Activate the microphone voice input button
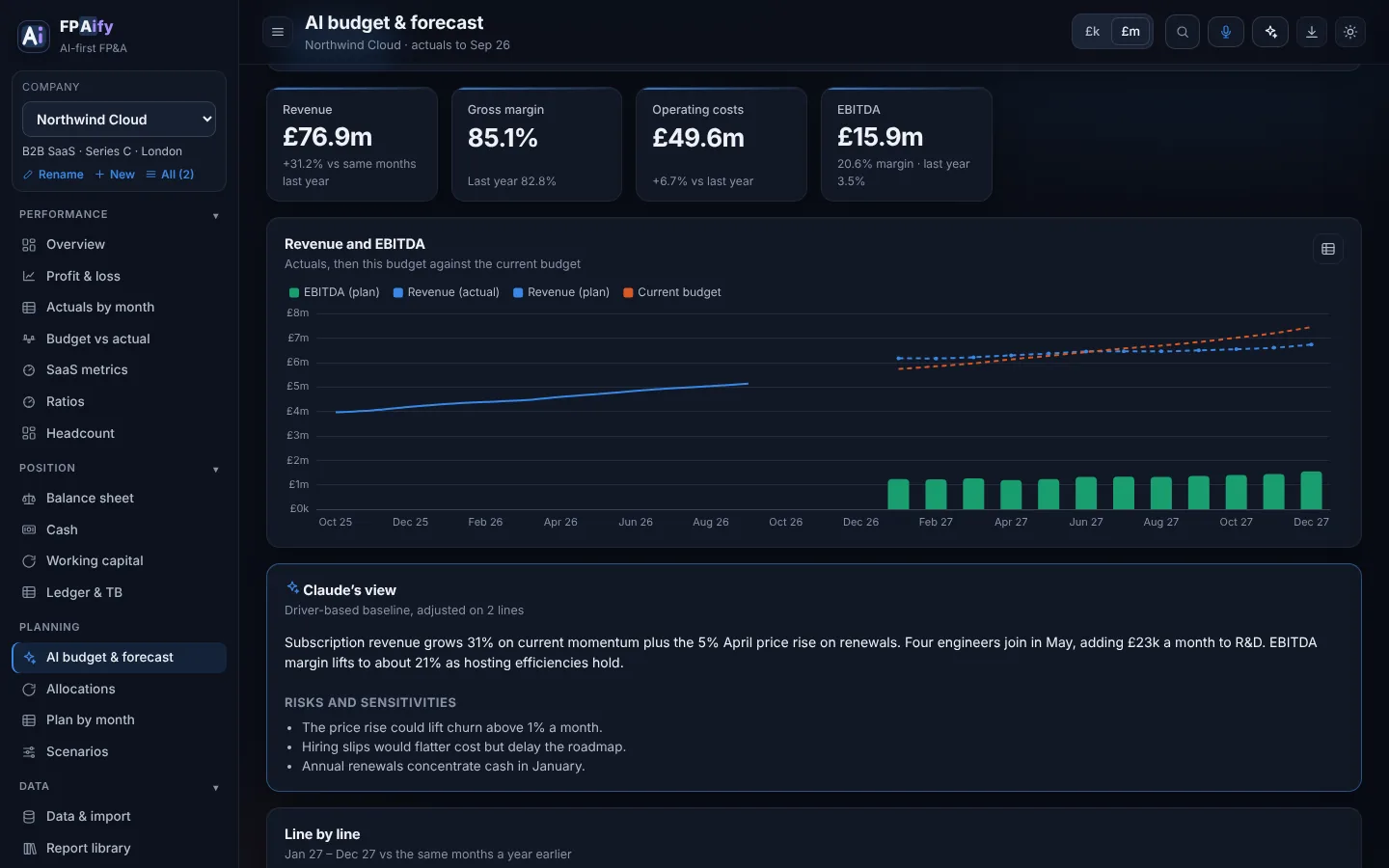Viewport: 1389px width, 868px height. click(x=1226, y=32)
